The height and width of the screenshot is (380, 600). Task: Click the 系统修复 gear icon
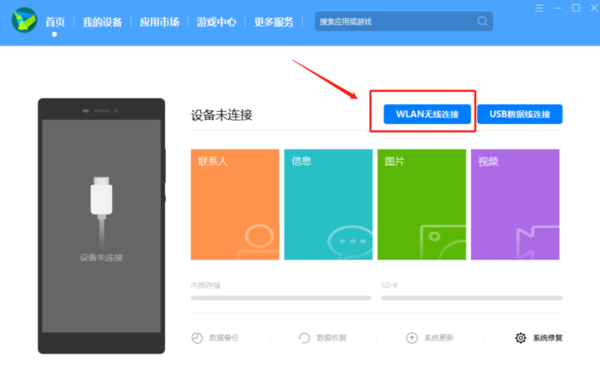520,338
